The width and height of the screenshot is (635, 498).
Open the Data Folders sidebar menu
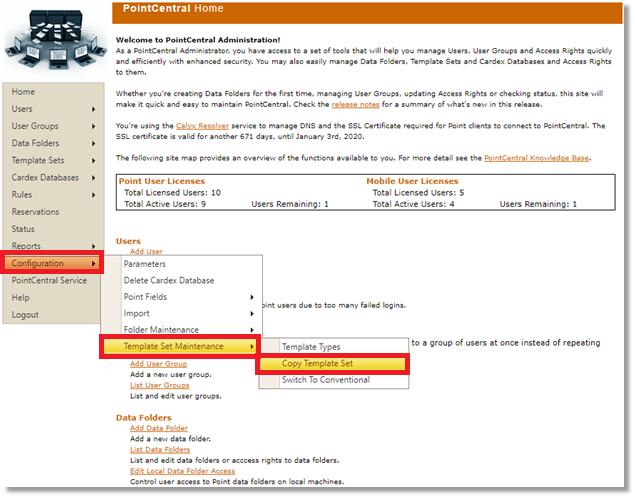click(x=35, y=143)
